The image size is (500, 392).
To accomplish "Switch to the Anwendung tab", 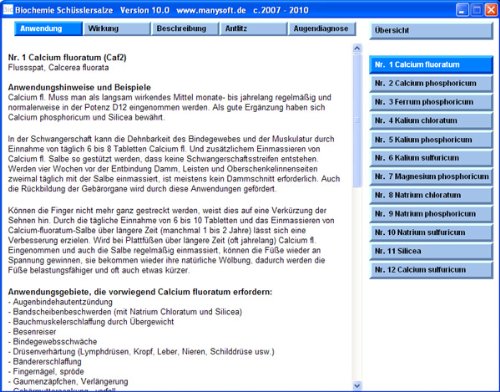I will click(48, 29).
